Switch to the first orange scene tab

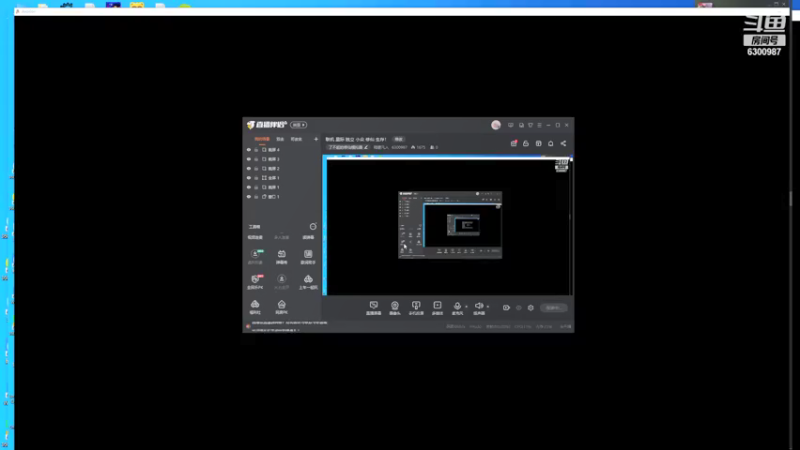pyautogui.click(x=262, y=139)
